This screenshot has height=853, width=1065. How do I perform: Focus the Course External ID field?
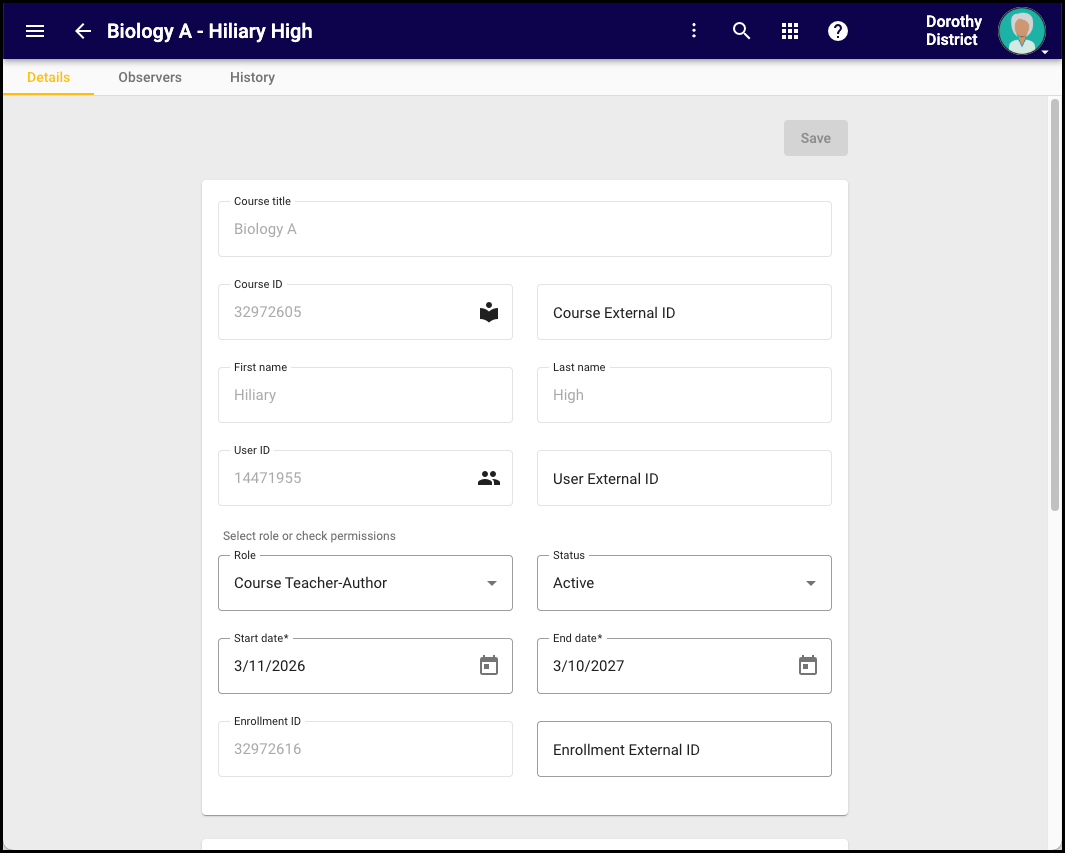coord(684,312)
